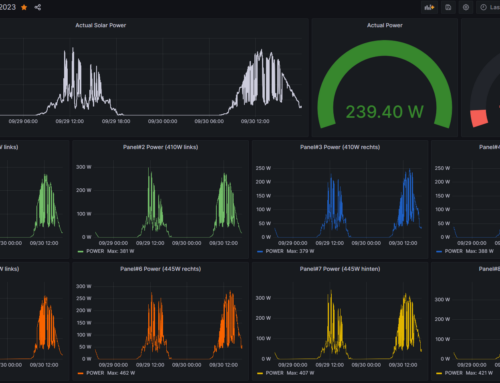Star the dashboard as favorite
Screen dimensions: 500x383
(24, 7)
